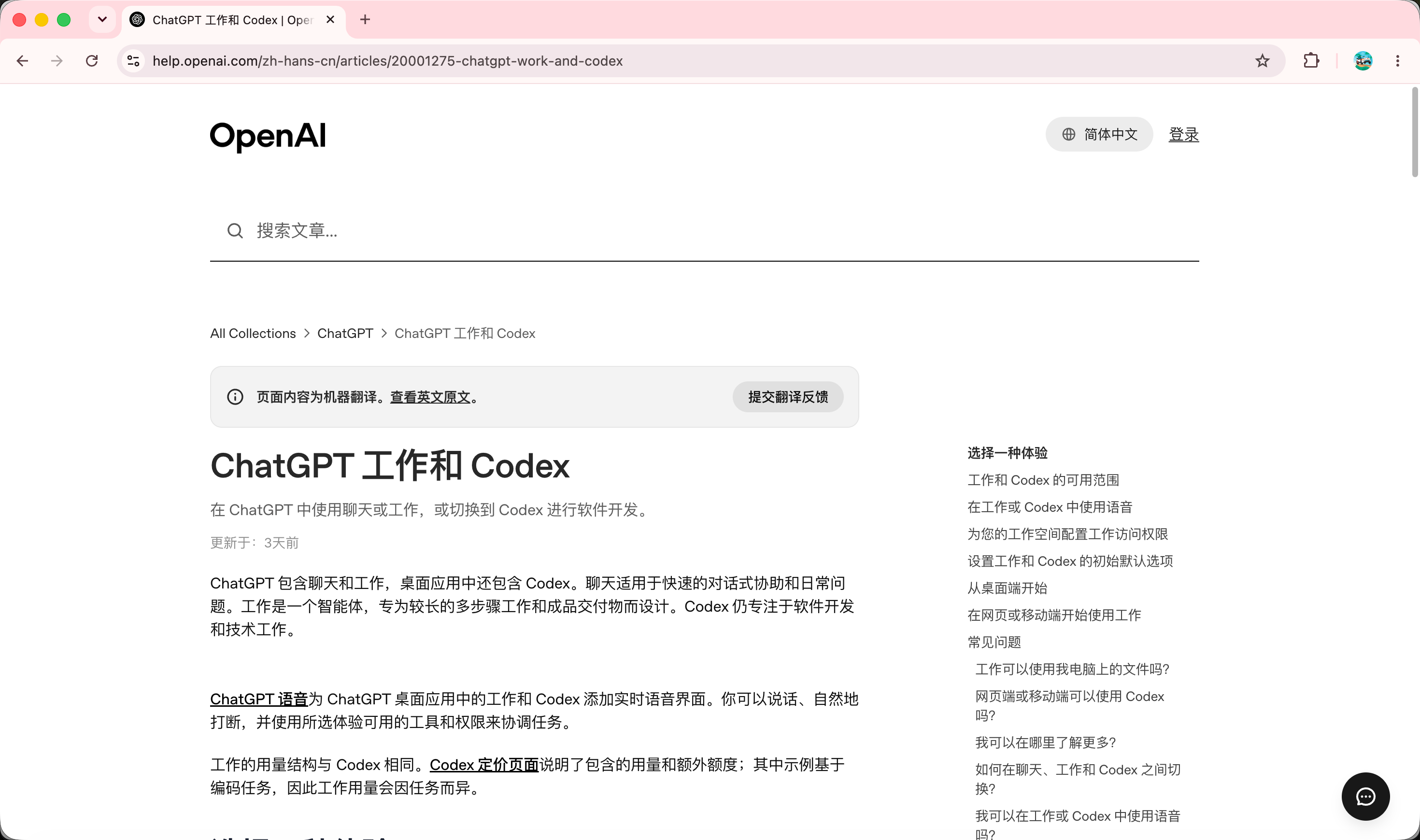Click the 提交翻译反馈 button
1420x840 pixels.
coord(788,397)
